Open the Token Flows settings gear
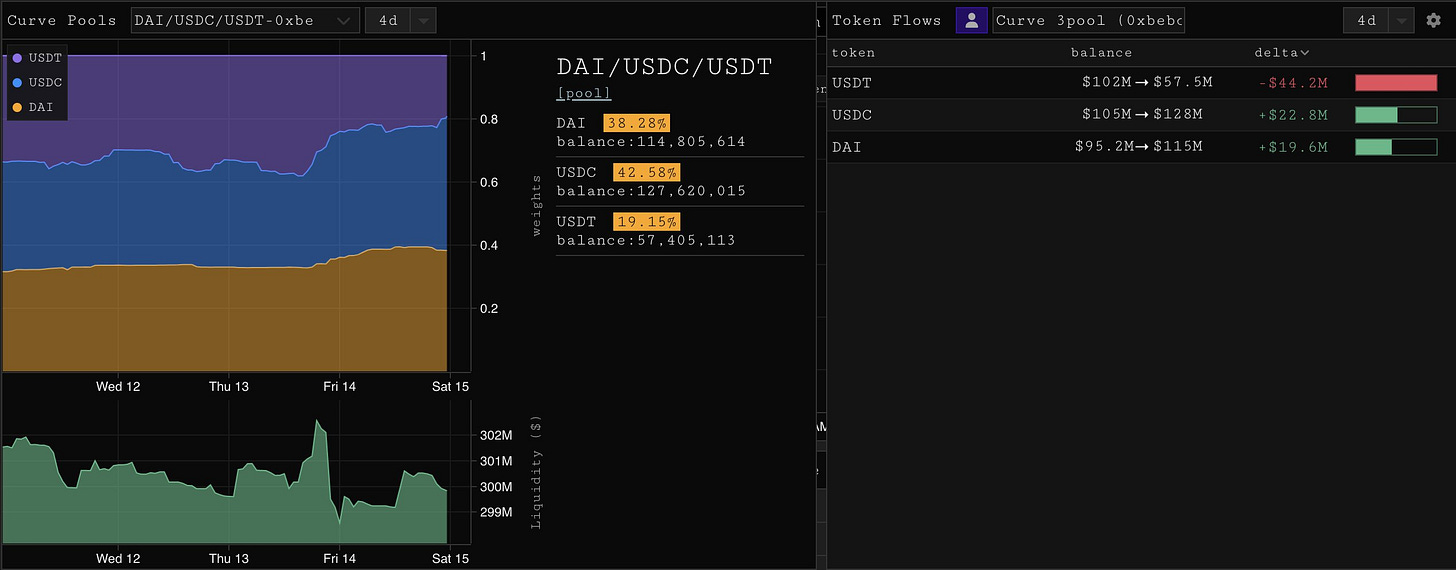The image size is (1456, 570). coord(1433,20)
